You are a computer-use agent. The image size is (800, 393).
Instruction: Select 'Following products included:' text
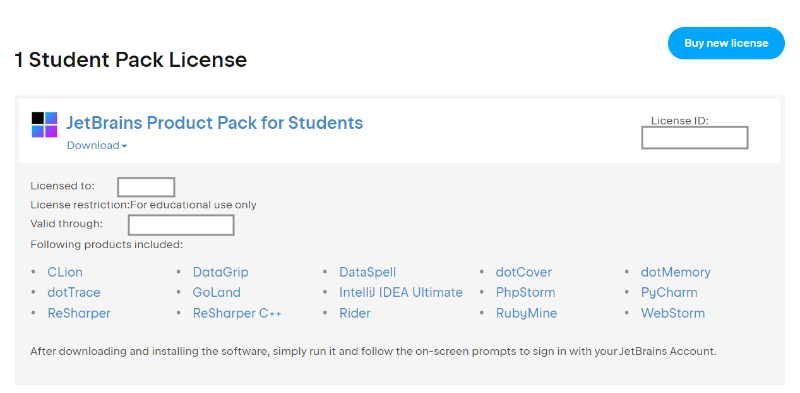pyautogui.click(x=107, y=244)
